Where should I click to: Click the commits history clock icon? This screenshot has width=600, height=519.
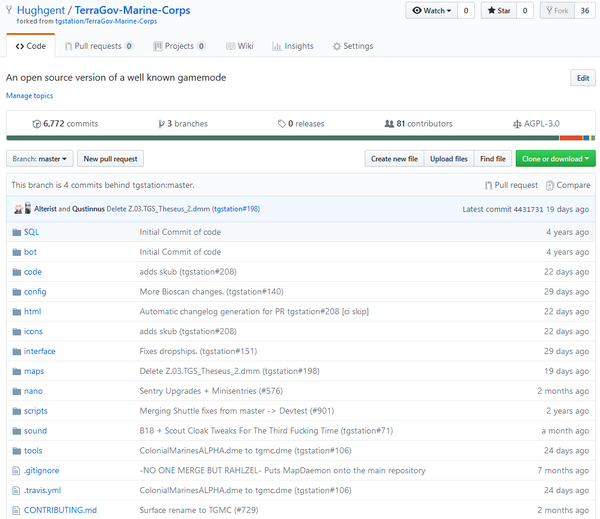tap(36, 124)
